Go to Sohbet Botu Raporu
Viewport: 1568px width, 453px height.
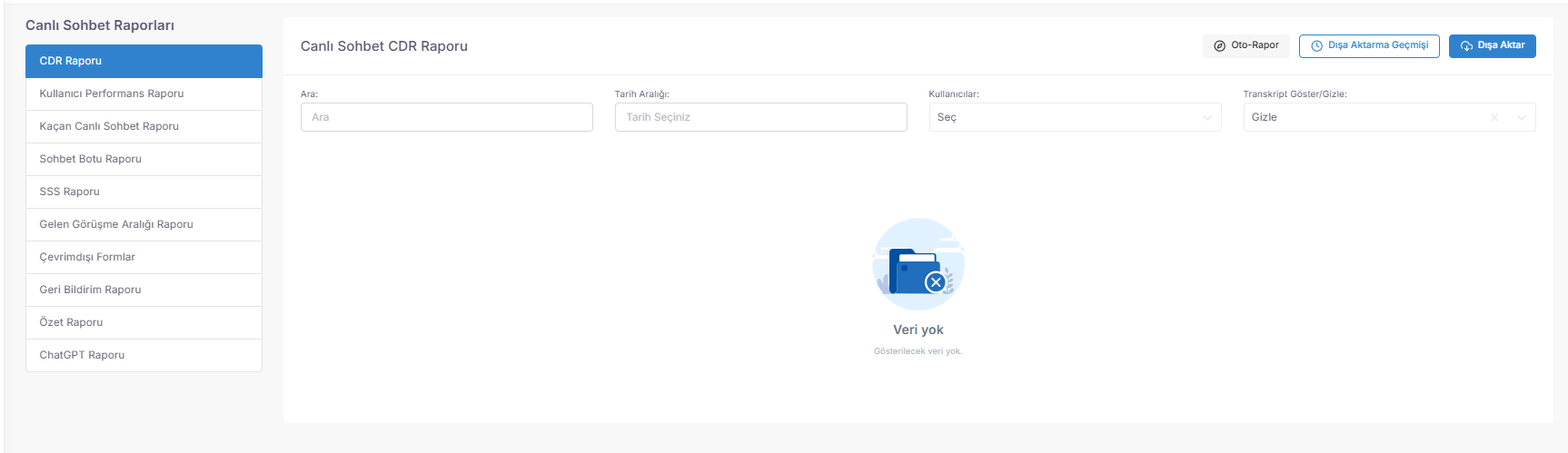(x=144, y=159)
